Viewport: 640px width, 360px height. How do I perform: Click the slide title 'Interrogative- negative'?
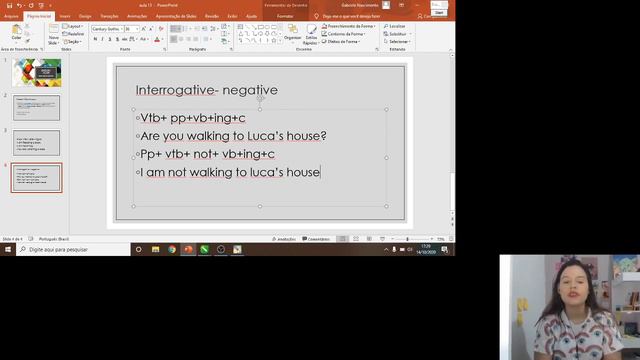click(207, 90)
